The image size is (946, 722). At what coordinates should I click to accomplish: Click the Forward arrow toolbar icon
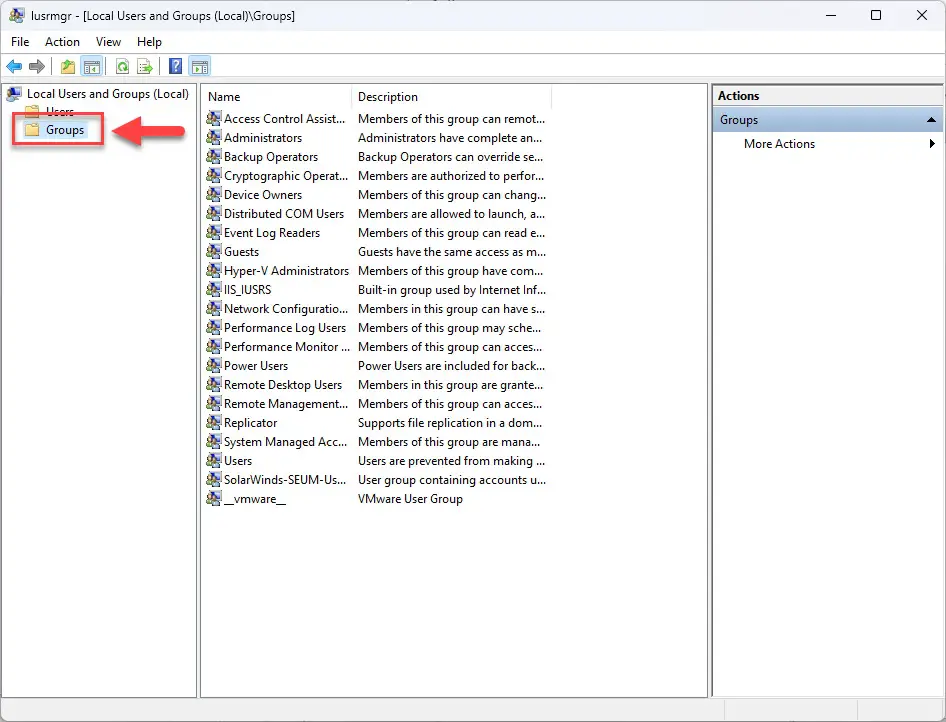(x=37, y=66)
